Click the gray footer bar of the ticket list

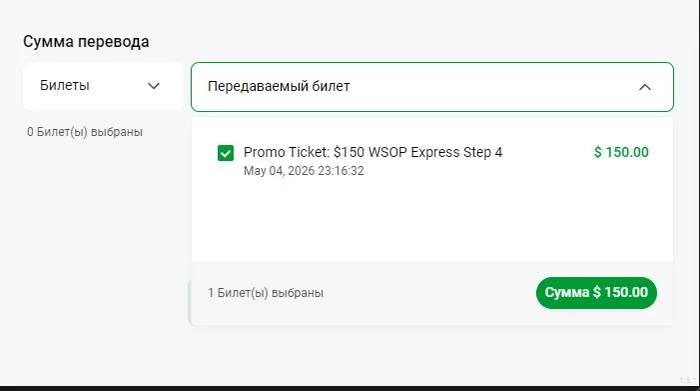pyautogui.click(x=432, y=293)
